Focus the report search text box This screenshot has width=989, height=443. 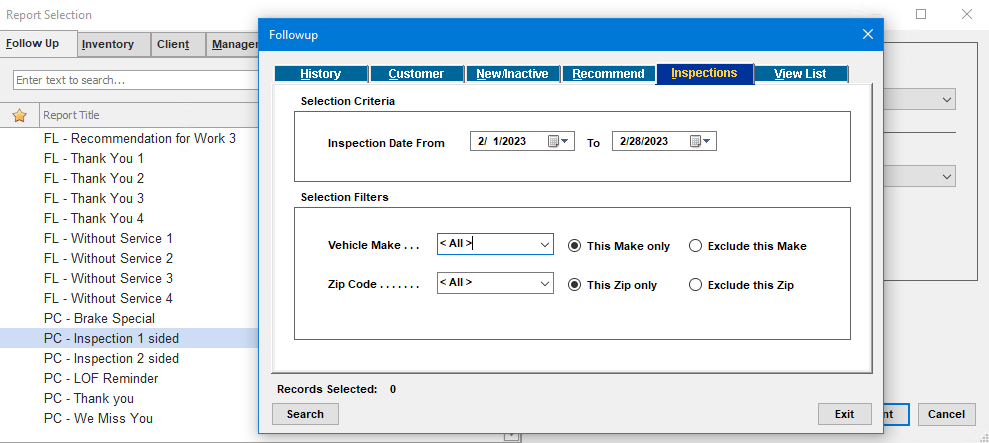pyautogui.click(x=136, y=80)
